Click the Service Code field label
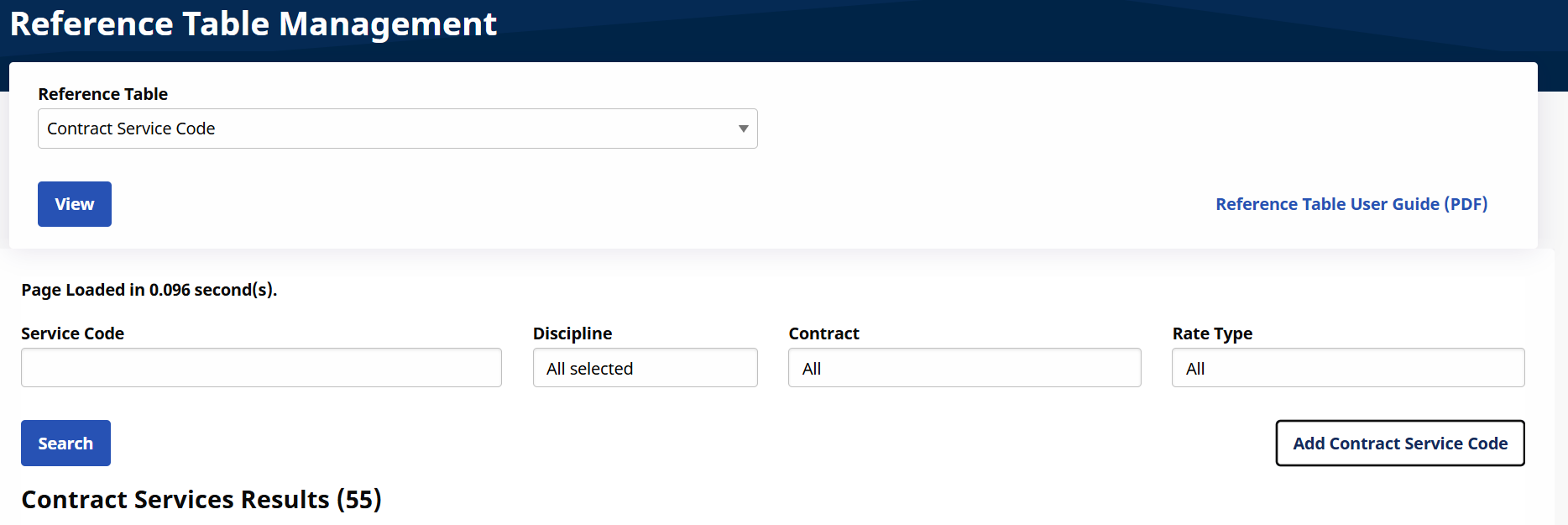 (x=73, y=333)
